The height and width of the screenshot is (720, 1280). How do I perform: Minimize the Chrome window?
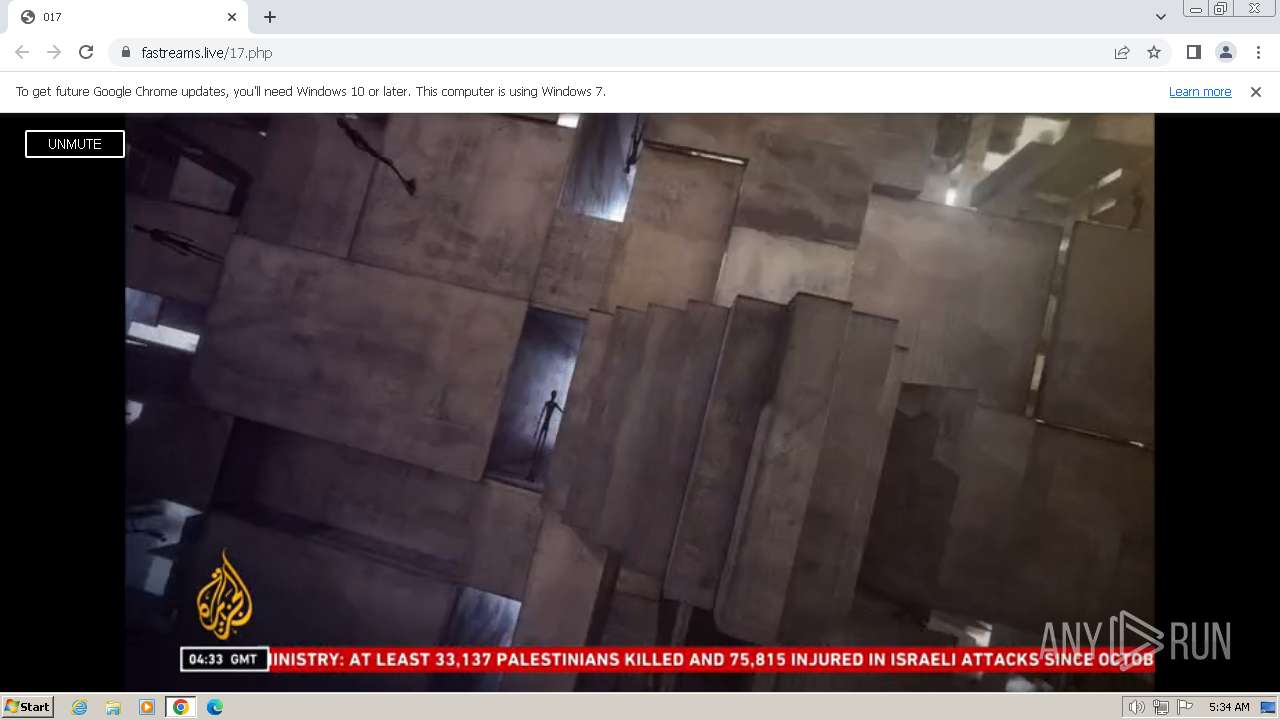click(x=1195, y=9)
